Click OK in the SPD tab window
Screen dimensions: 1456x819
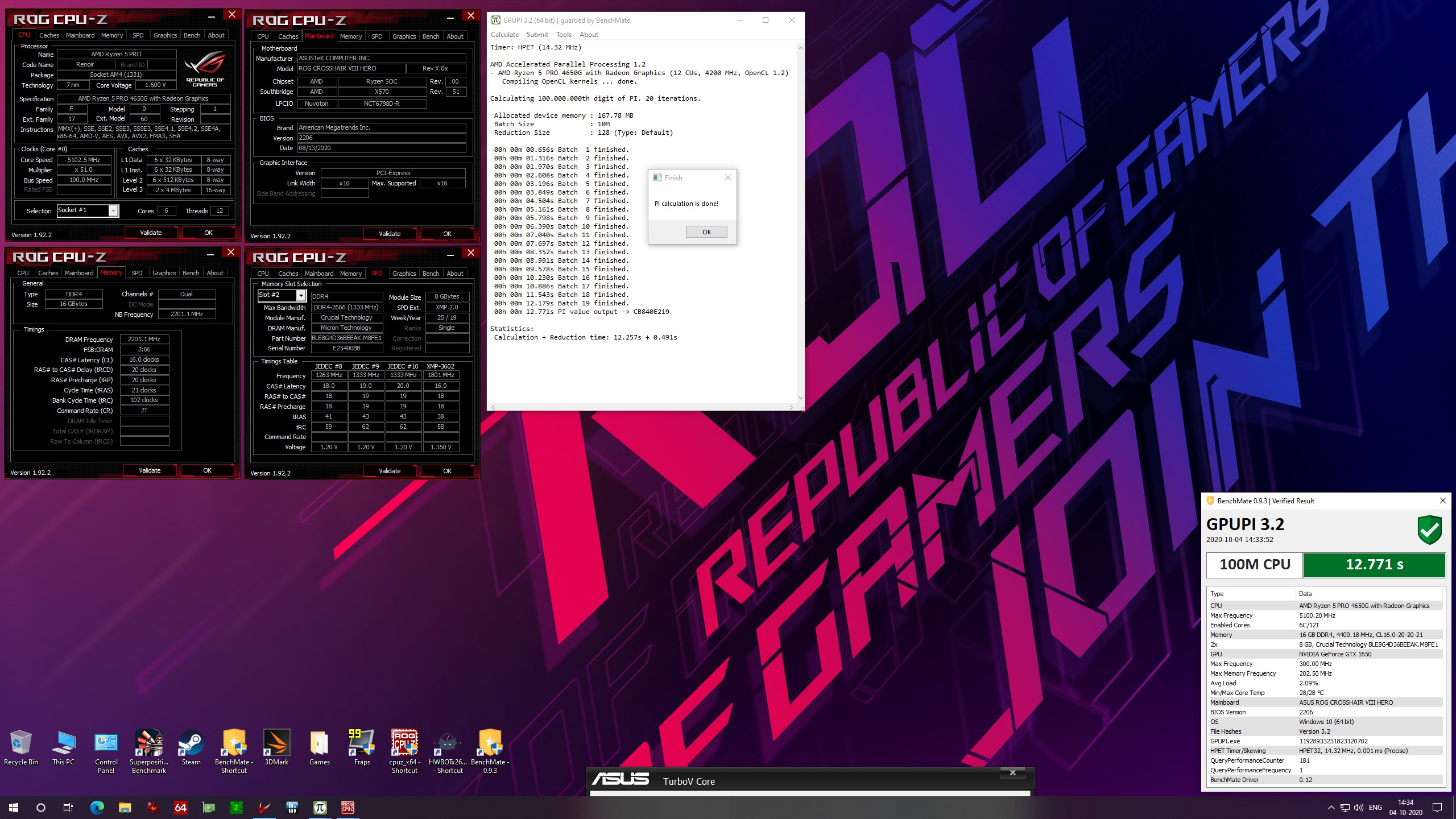pyautogui.click(x=448, y=471)
